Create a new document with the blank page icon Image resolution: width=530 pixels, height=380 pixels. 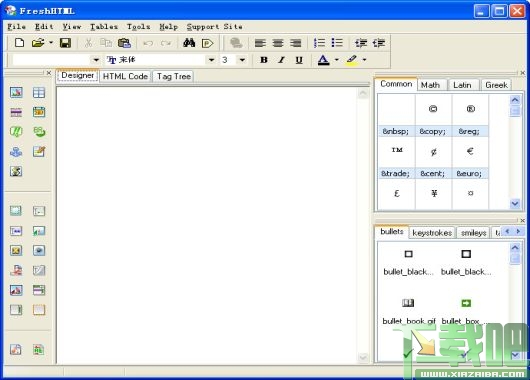tap(19, 43)
